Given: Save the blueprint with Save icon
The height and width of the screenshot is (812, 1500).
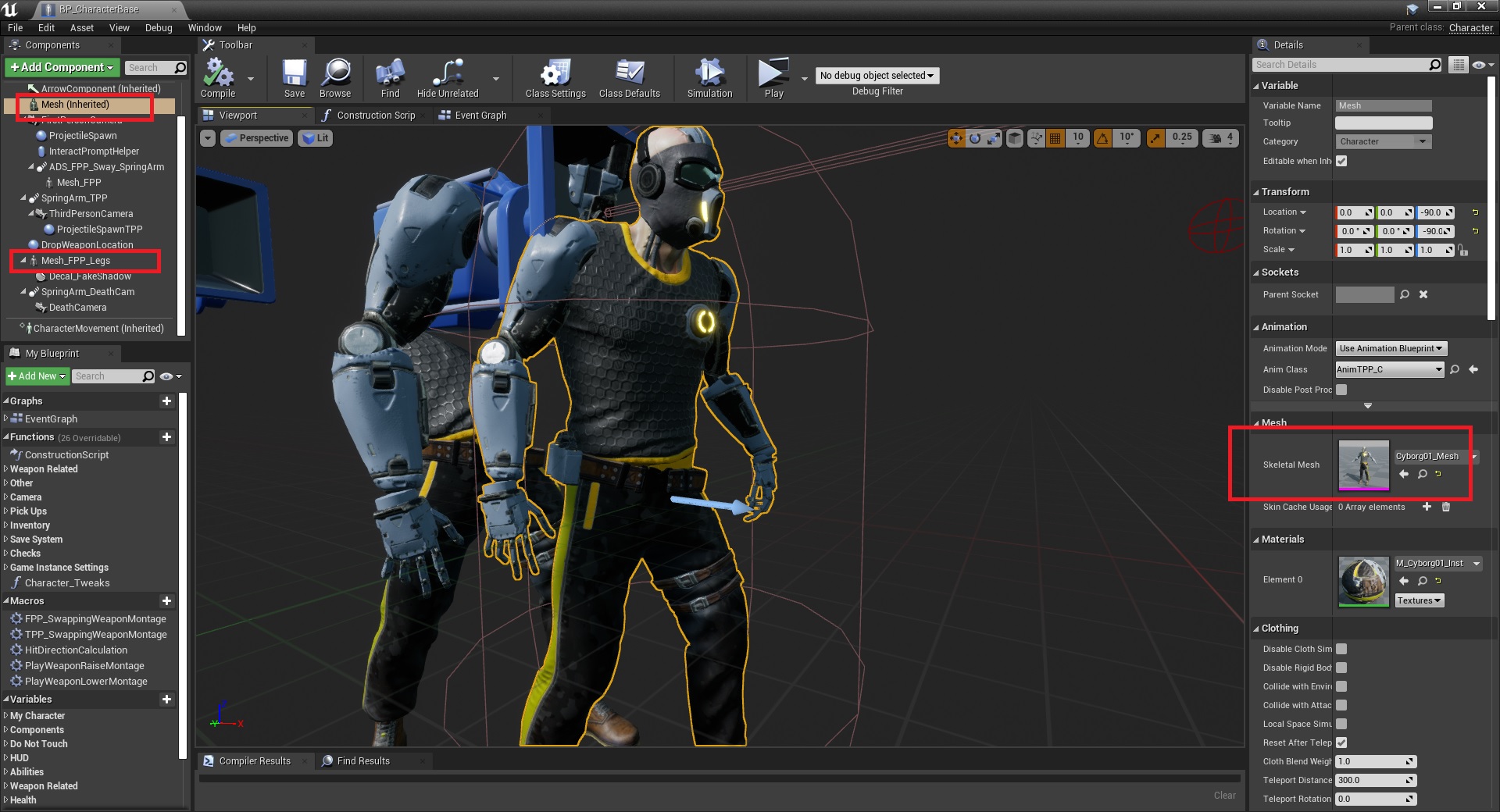Looking at the screenshot, I should [295, 74].
